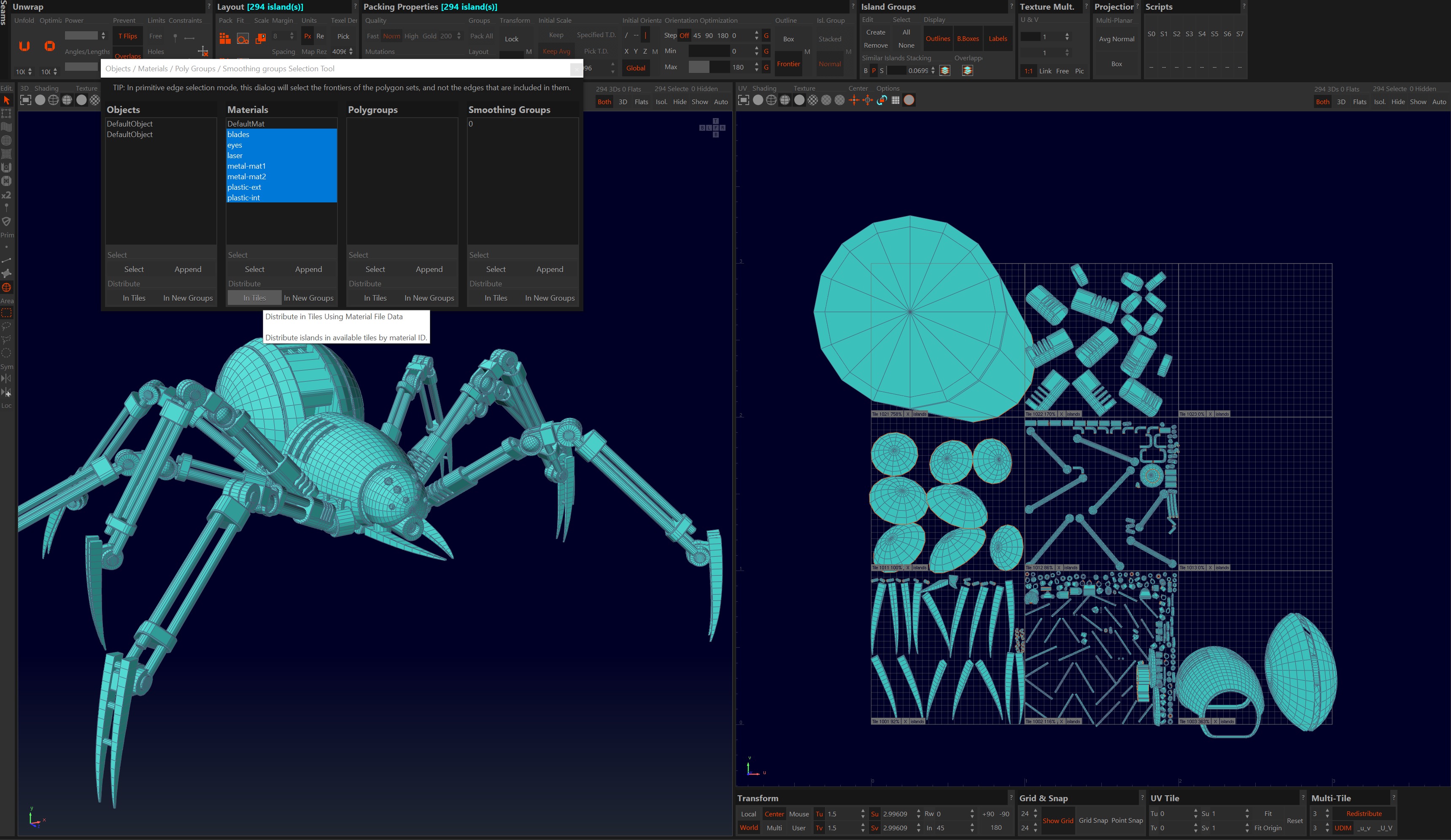Select Hide in UV viewport display tabs
The width and height of the screenshot is (1451, 840).
click(1398, 102)
